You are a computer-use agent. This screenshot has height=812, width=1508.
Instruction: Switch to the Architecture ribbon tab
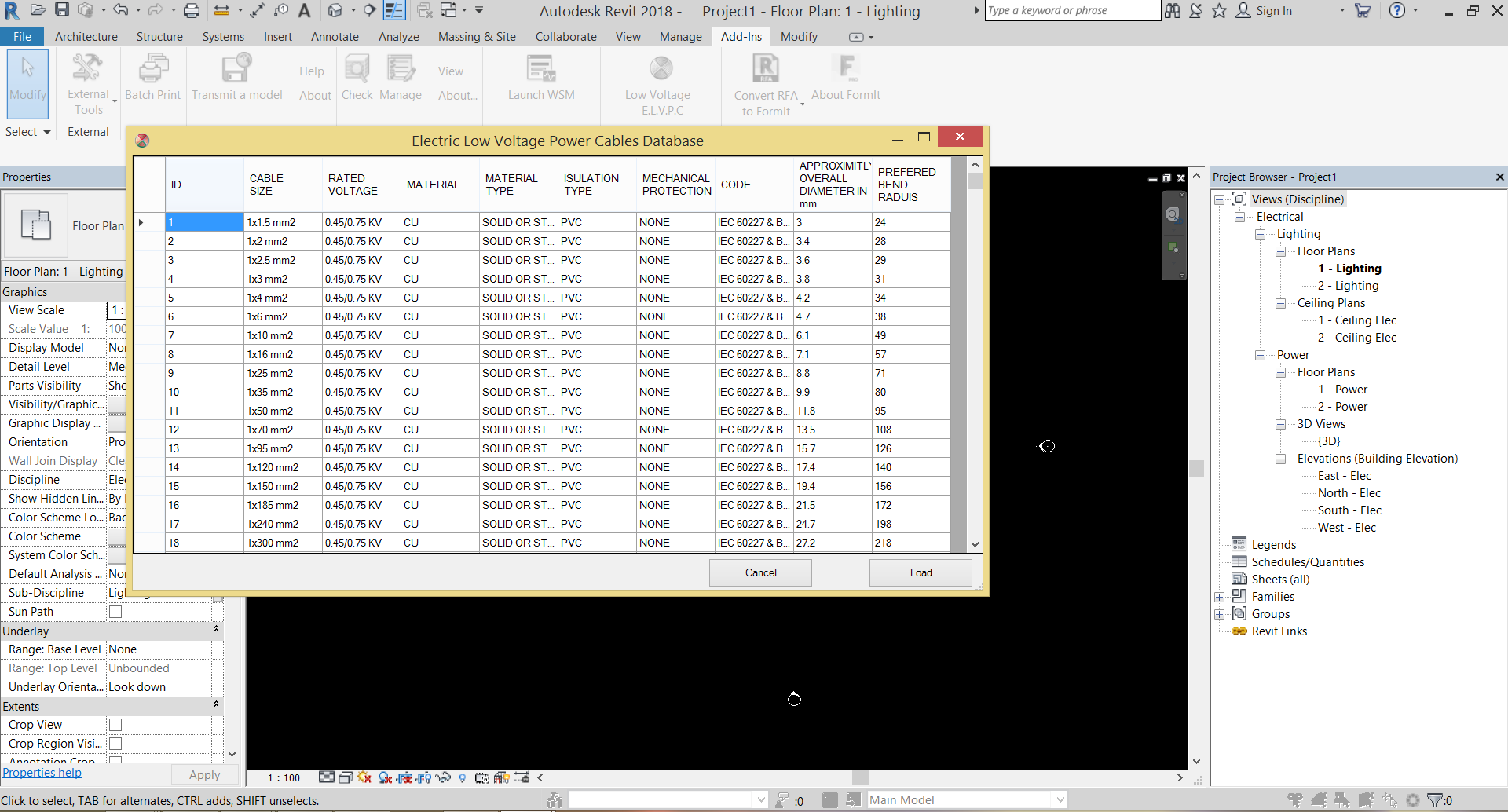[x=86, y=37]
